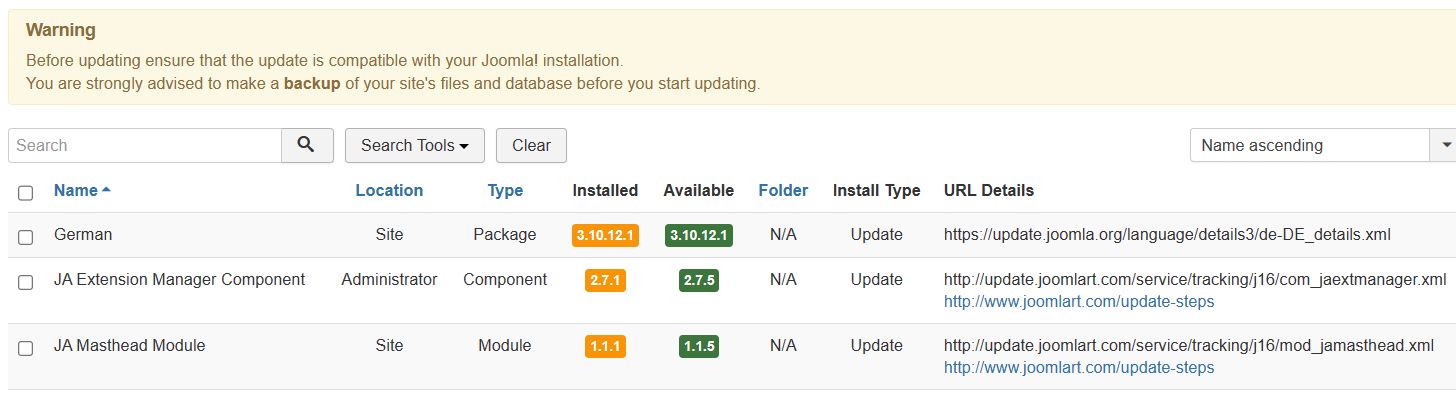Sort by the Folder column header
The height and width of the screenshot is (403, 1456).
pos(783,190)
